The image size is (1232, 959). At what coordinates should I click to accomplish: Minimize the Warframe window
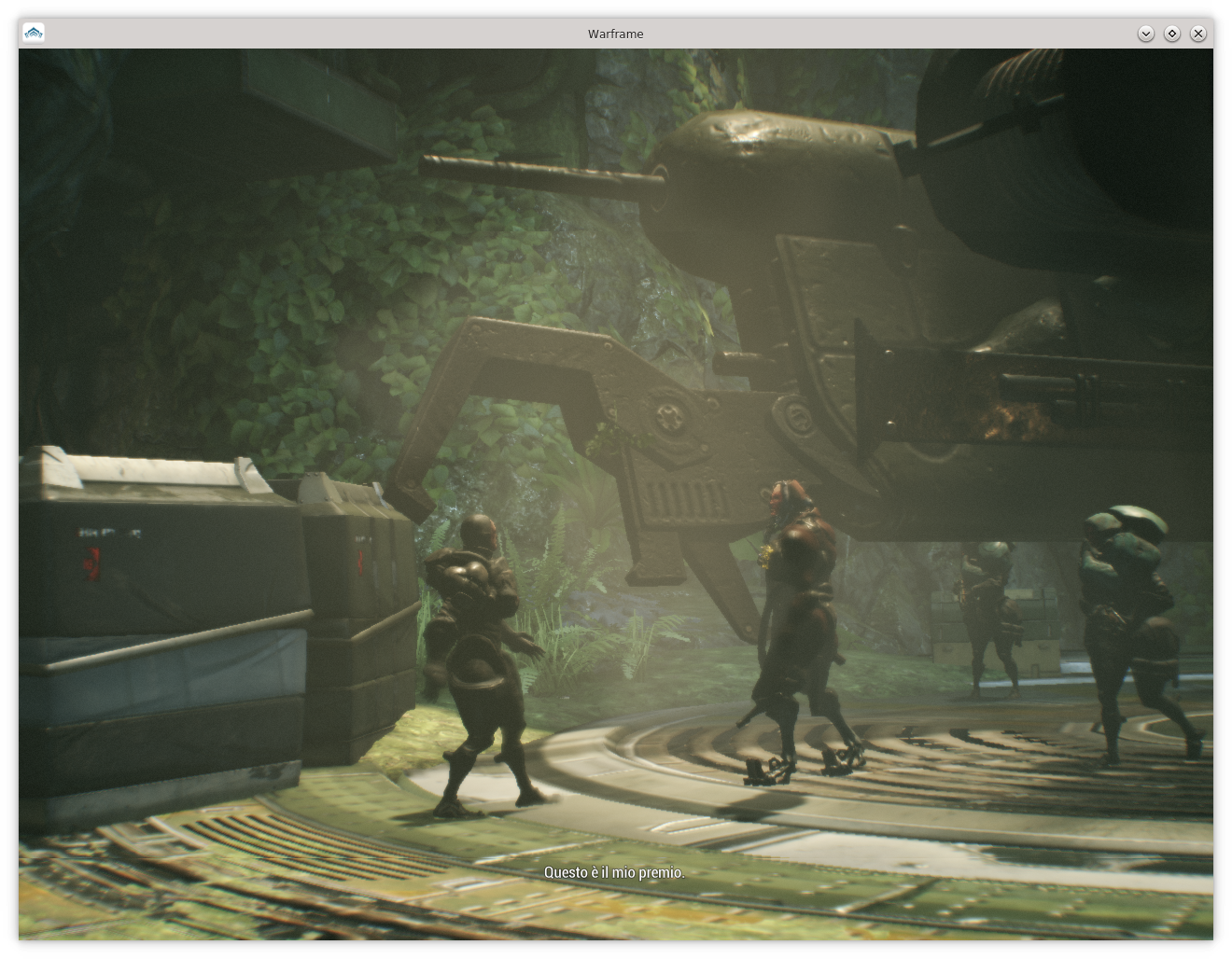(1146, 34)
